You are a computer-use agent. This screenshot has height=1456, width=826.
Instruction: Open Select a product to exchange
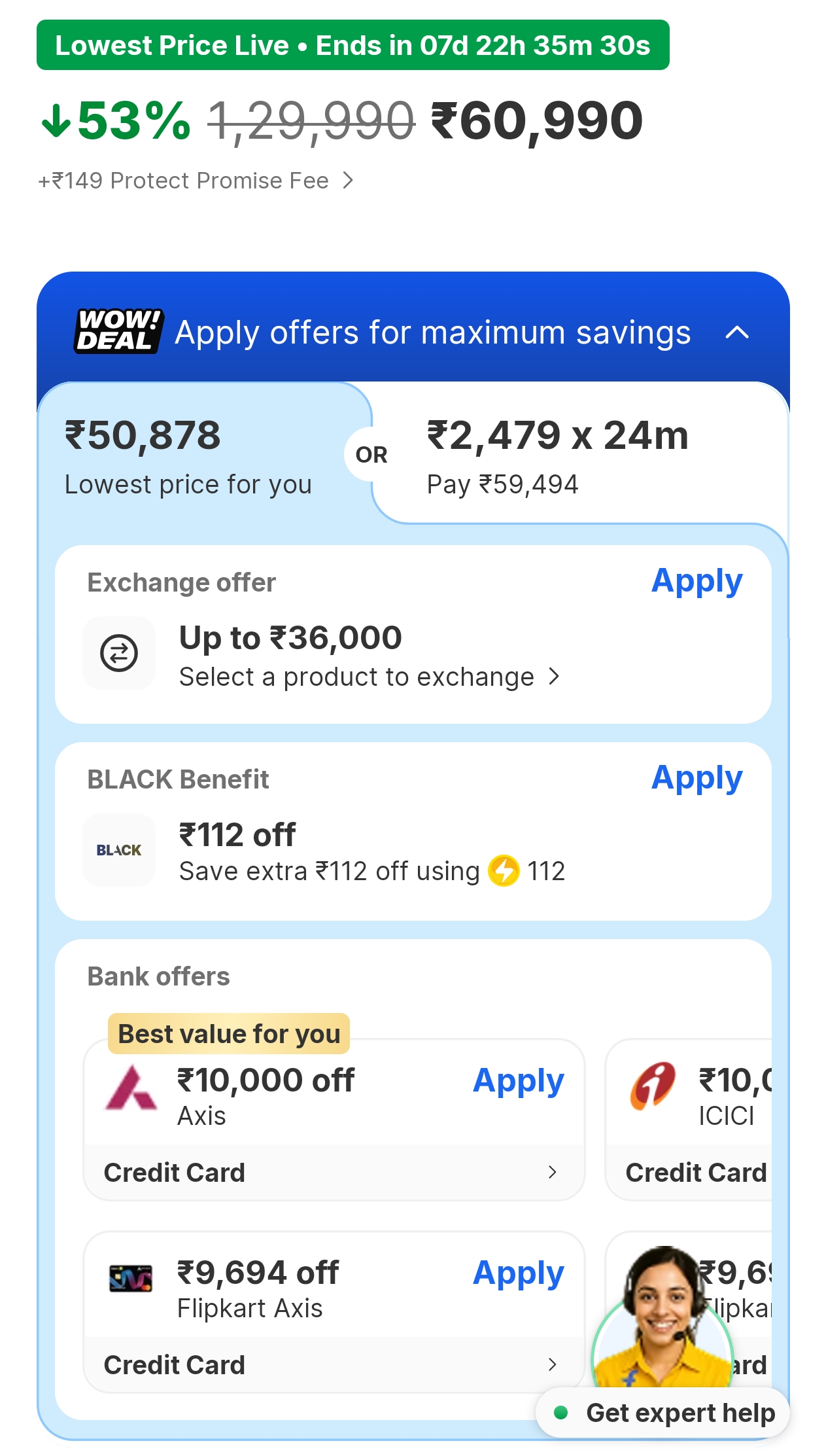370,677
